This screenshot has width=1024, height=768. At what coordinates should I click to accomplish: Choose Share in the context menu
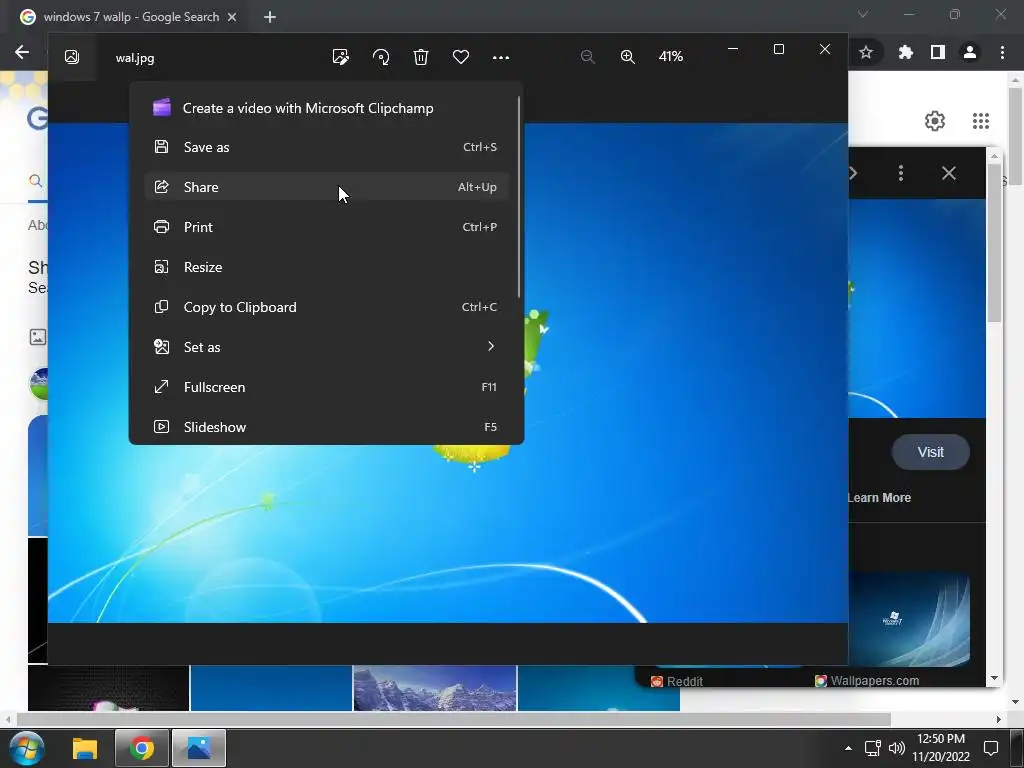coord(326,187)
